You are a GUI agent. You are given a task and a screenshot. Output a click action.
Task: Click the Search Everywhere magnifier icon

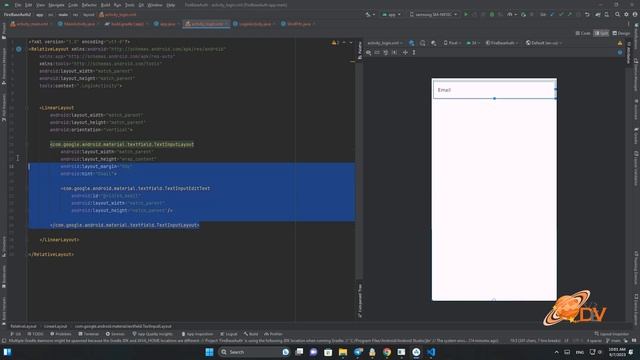click(x=617, y=15)
